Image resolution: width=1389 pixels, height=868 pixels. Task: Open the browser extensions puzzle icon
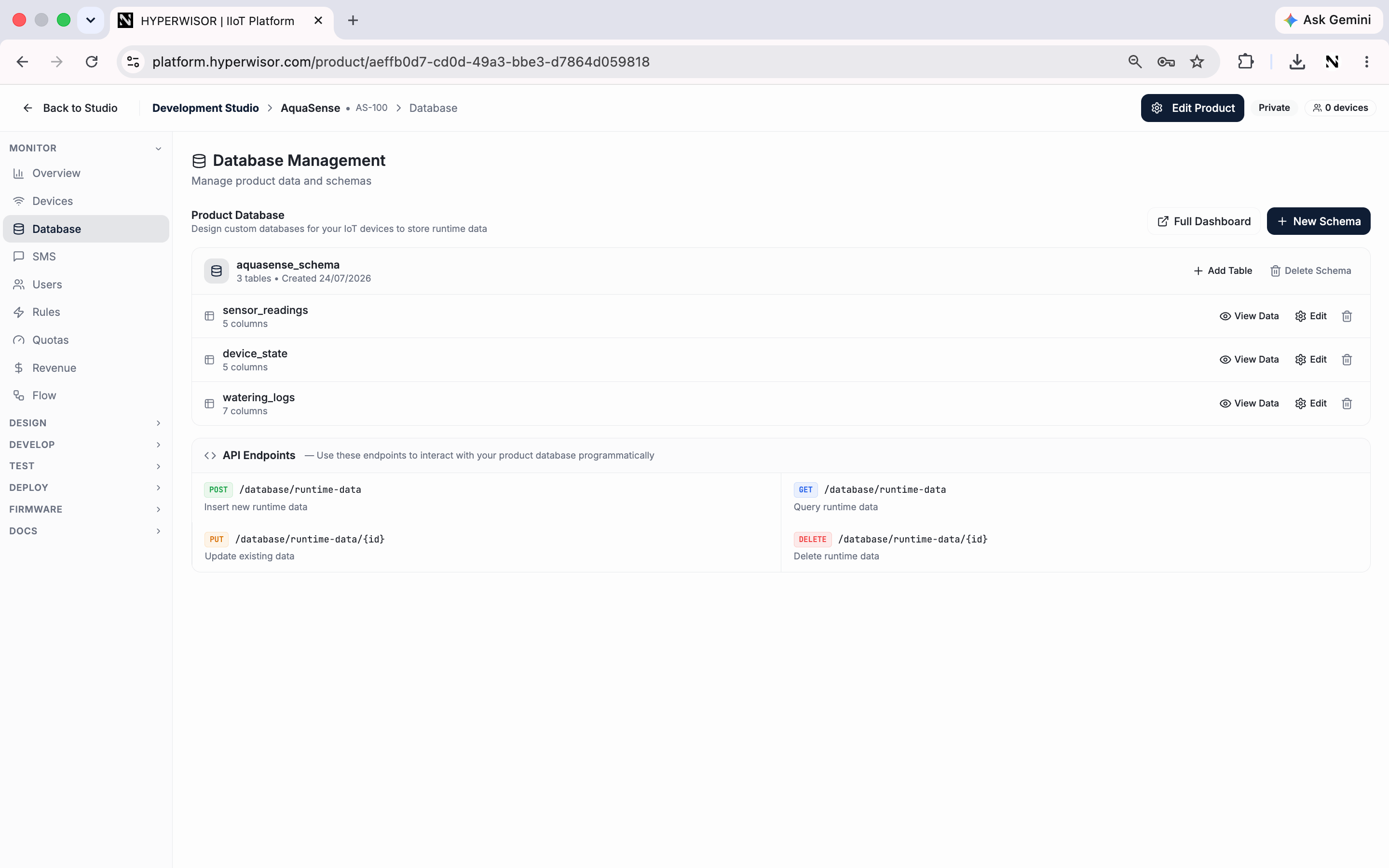[1245, 61]
